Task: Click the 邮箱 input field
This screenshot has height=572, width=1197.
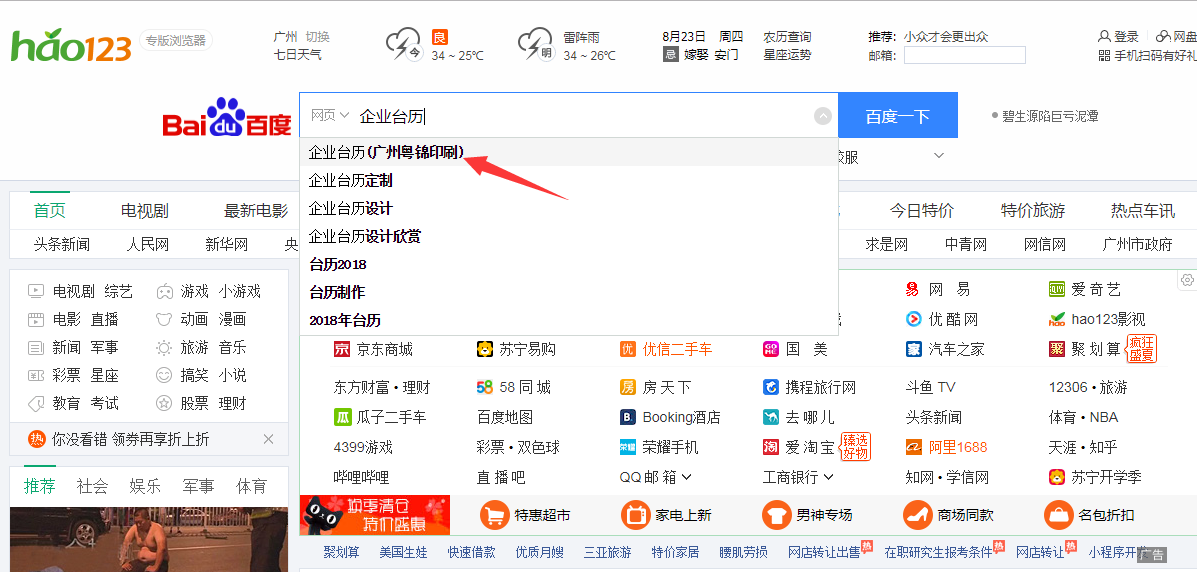Action: 965,55
